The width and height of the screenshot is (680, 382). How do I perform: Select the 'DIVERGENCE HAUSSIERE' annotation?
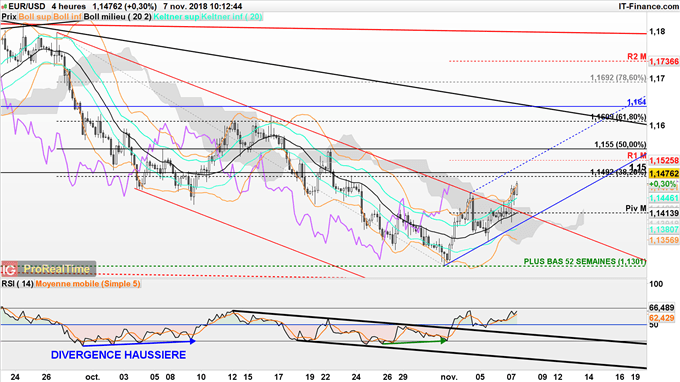coord(118,355)
